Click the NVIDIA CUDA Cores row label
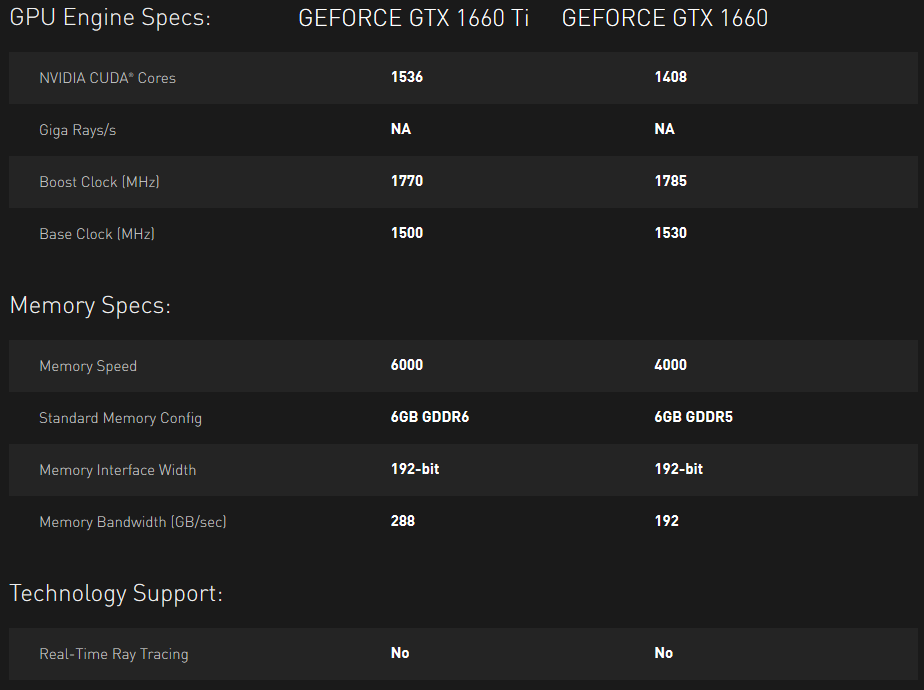924x690 pixels. [x=107, y=78]
